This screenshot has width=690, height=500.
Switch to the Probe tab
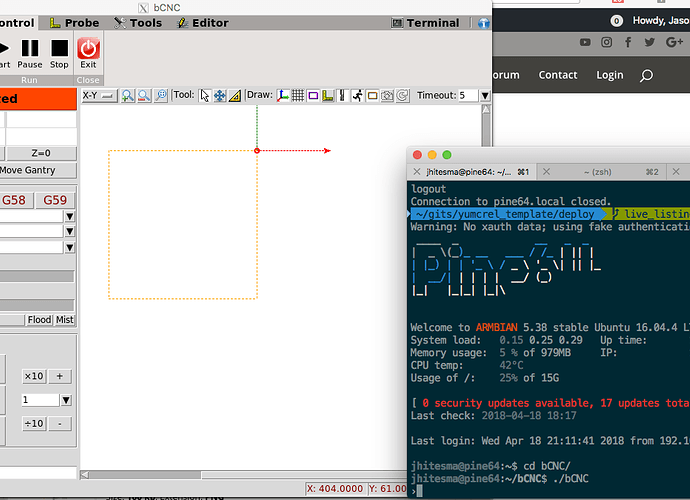click(x=74, y=23)
